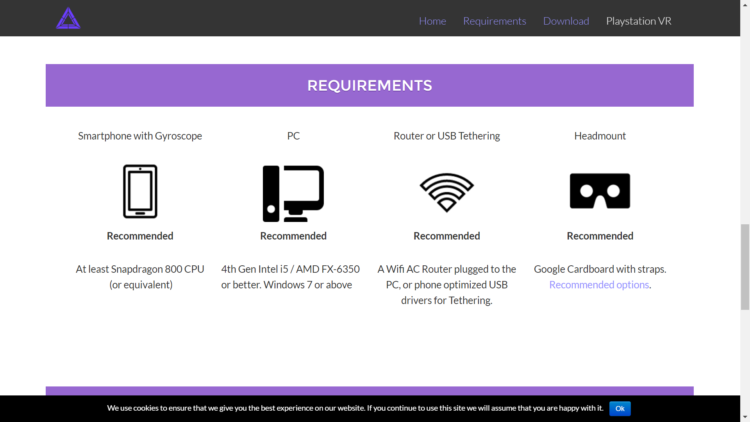Click 'At least Snapdragon 800 CPU' text
Screen dimensions: 750x422
tap(140, 269)
